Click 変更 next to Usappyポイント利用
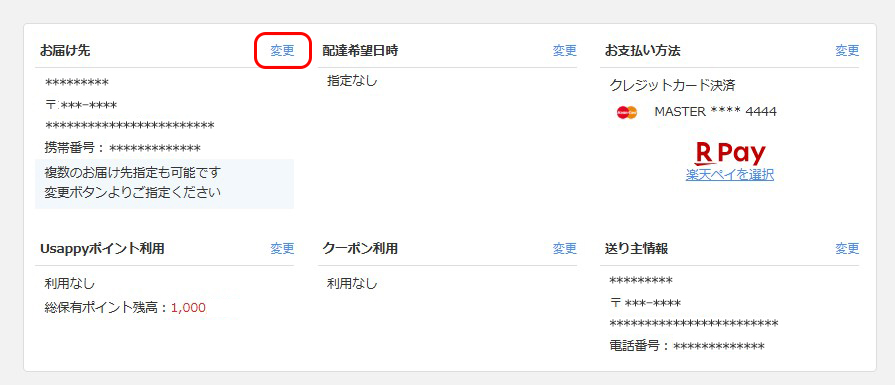 click(282, 249)
